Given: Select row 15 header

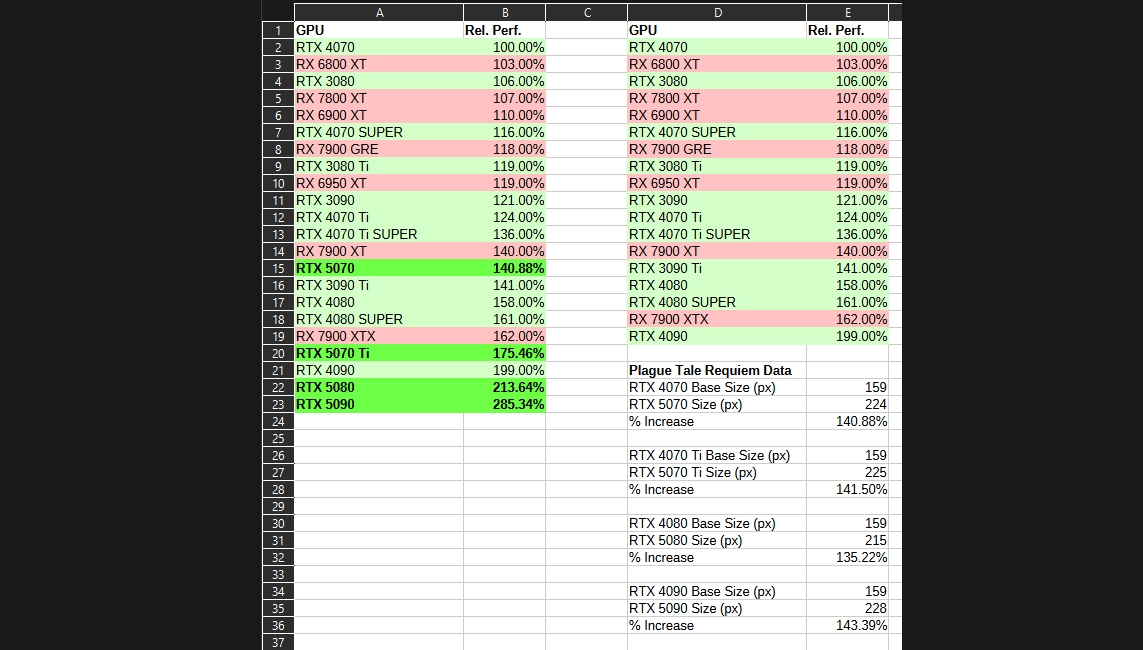Looking at the screenshot, I should (x=278, y=268).
